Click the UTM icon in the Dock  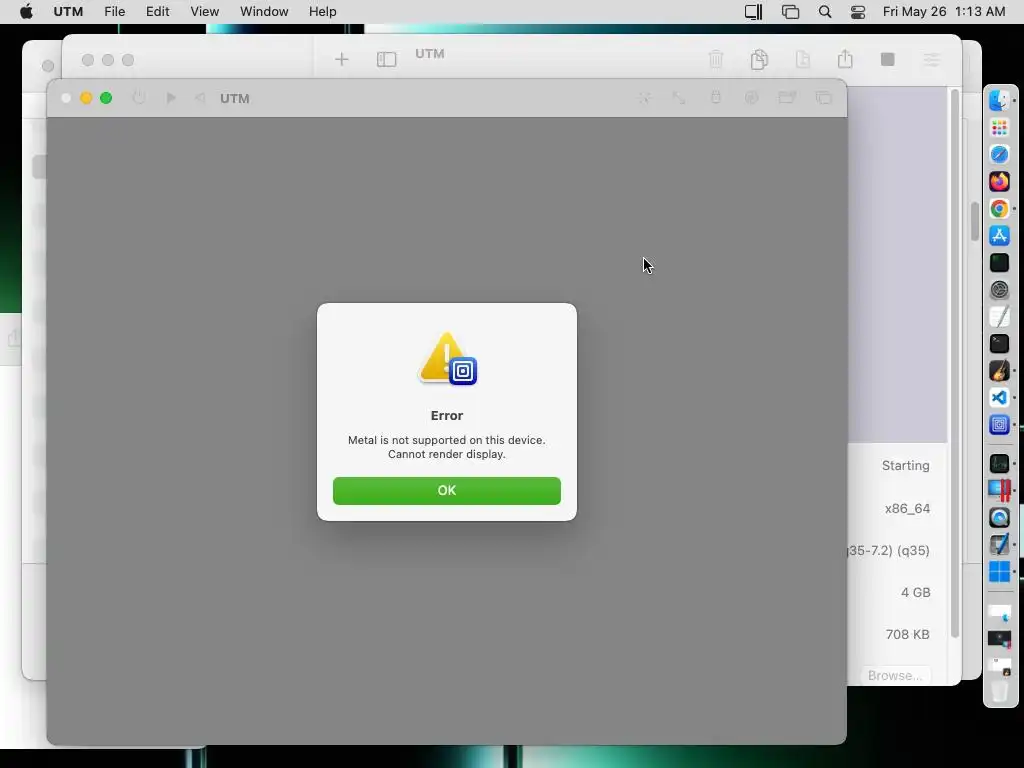(999, 424)
